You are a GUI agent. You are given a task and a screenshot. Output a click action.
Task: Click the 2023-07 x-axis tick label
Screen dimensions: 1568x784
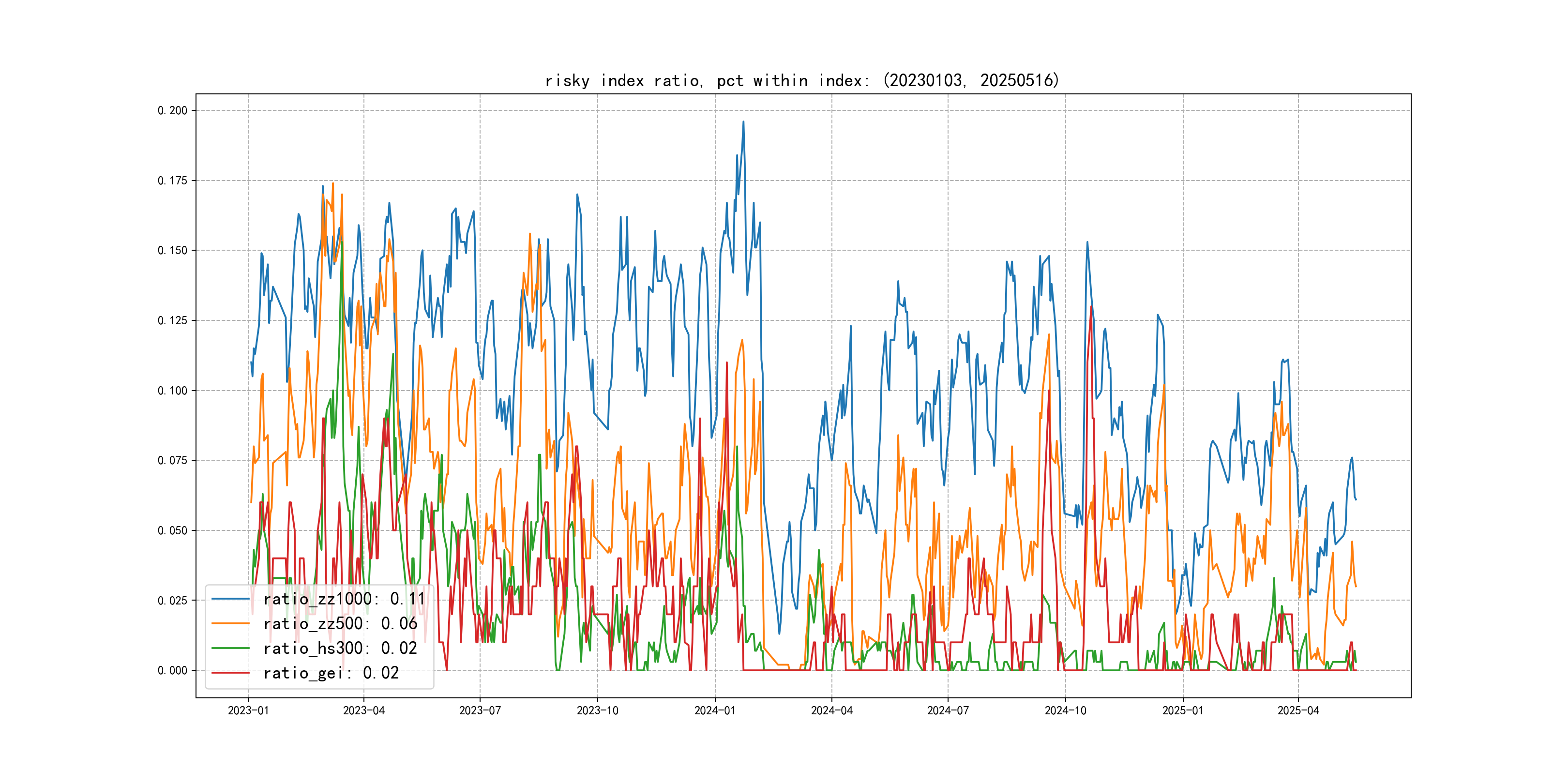[x=480, y=710]
